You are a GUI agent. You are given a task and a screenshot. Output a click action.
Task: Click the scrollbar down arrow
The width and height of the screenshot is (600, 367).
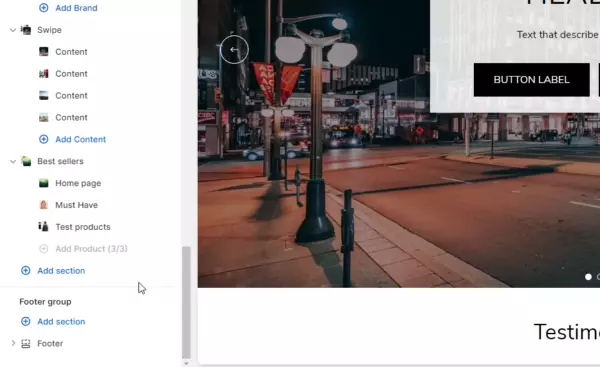186,363
